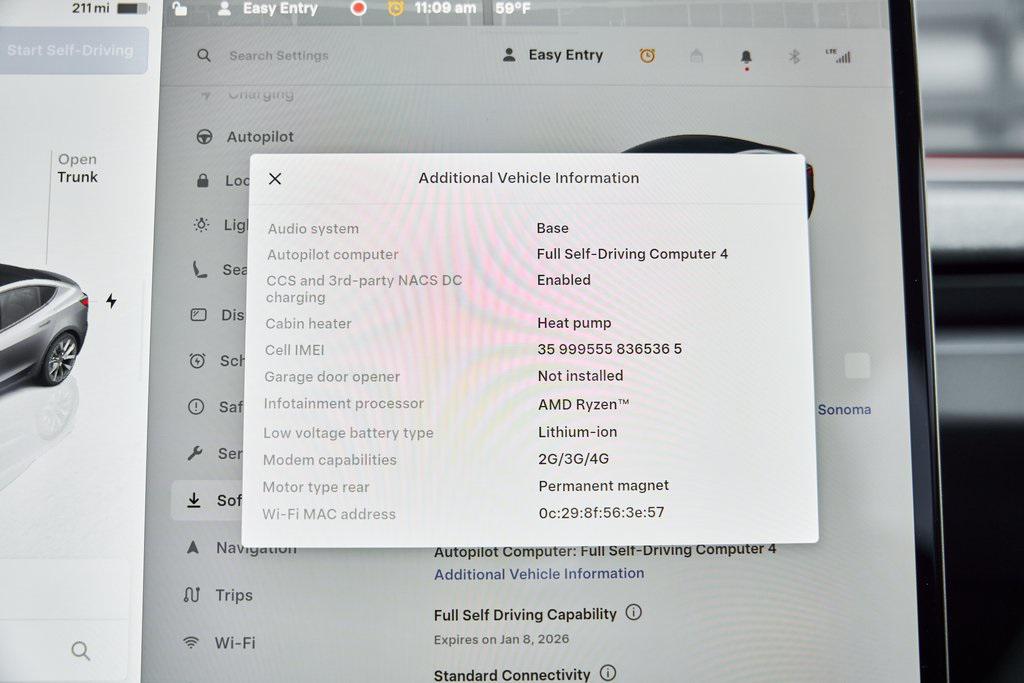Toggle the checkbox right of the dialog
Viewport: 1024px width, 683px height.
point(857,366)
